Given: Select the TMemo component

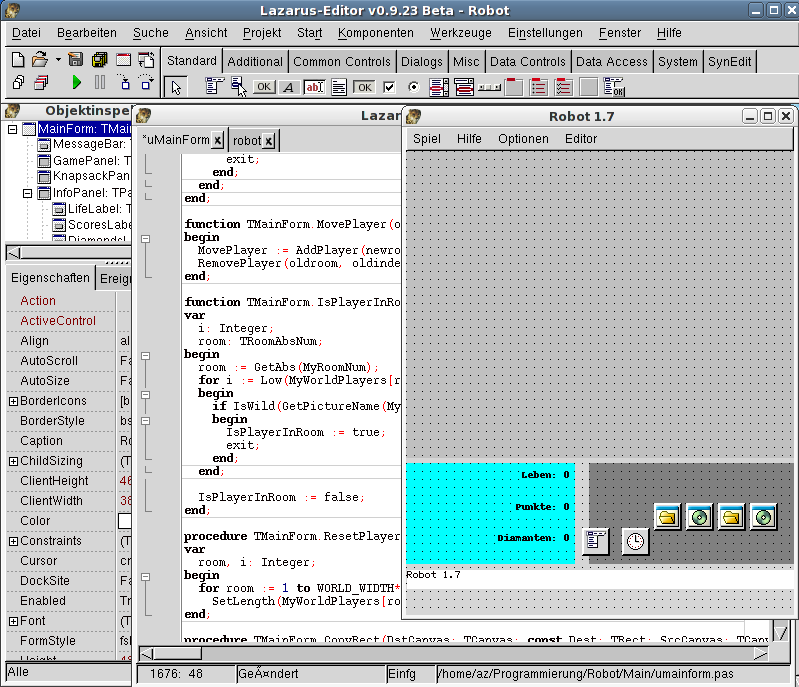Looking at the screenshot, I should point(339,87).
